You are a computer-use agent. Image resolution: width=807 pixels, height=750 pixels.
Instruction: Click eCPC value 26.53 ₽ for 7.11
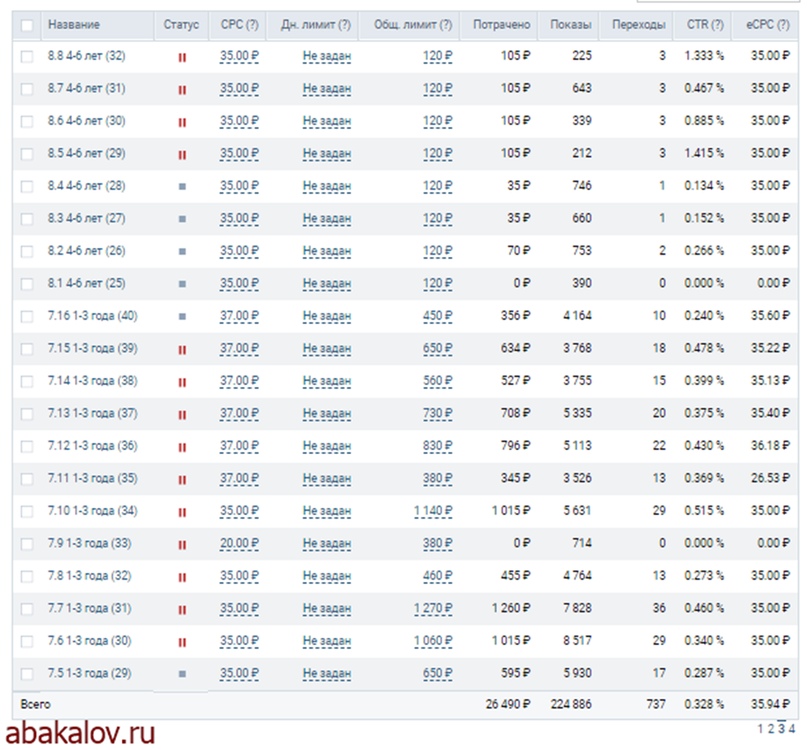pos(770,478)
